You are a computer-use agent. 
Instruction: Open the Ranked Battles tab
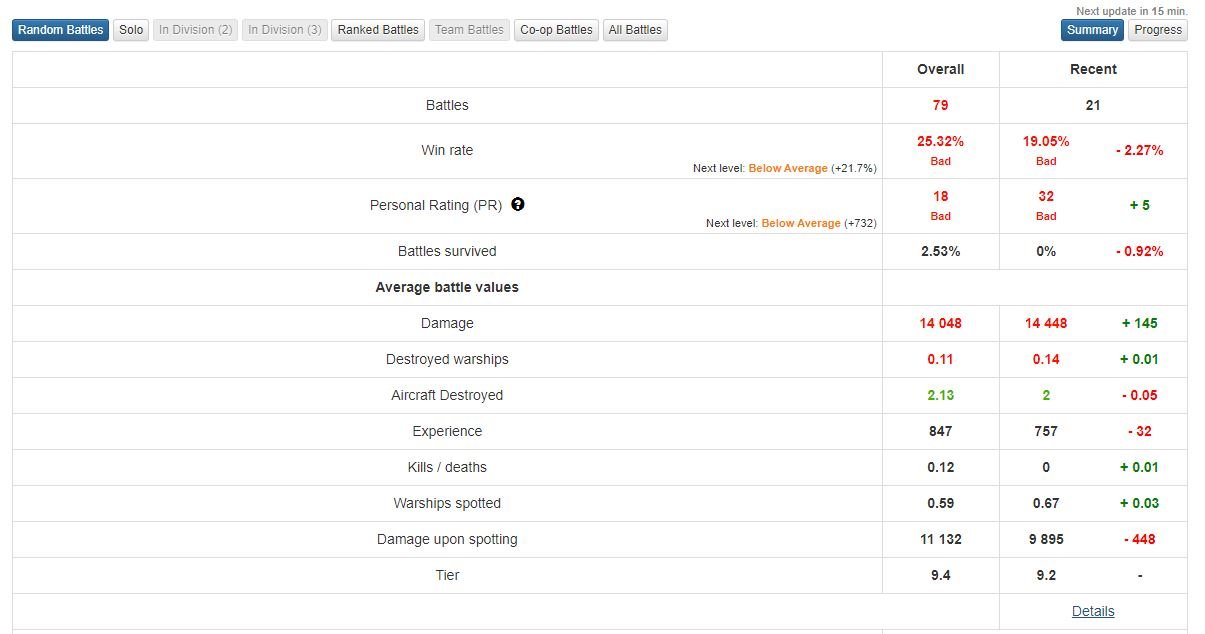(378, 30)
